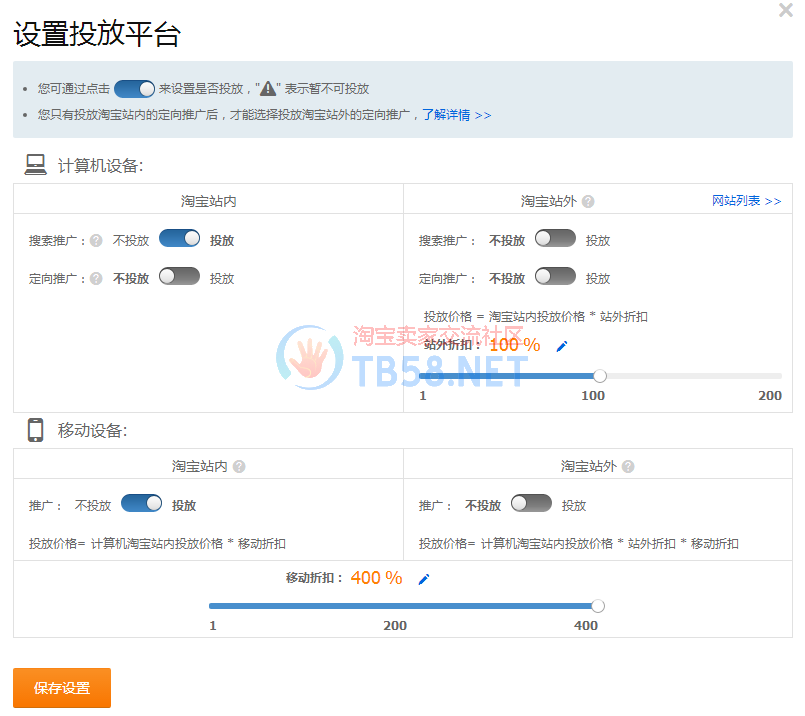
Task: Open the 网站列表 link
Action: click(x=746, y=201)
